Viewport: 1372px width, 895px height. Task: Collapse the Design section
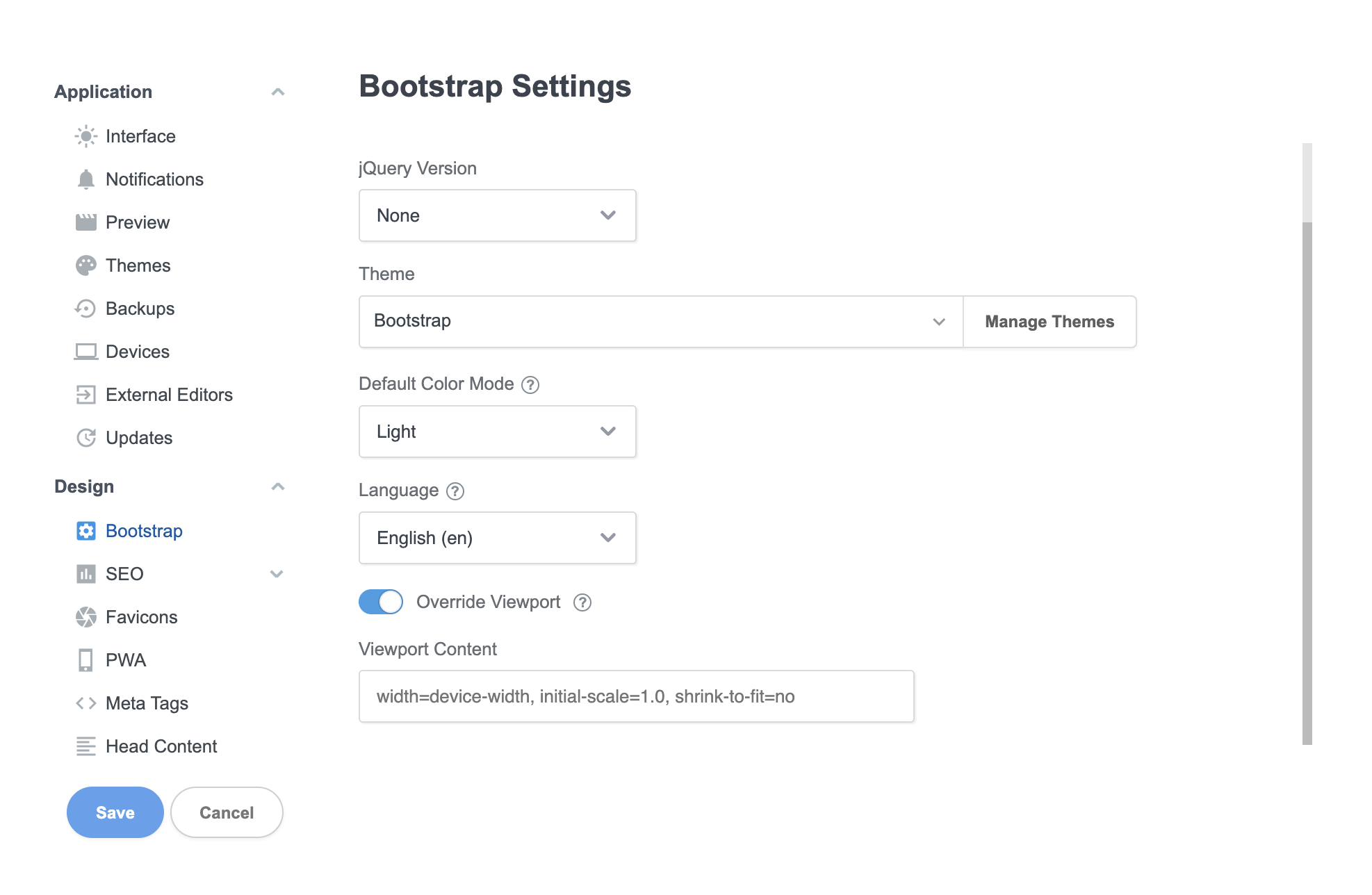click(278, 486)
